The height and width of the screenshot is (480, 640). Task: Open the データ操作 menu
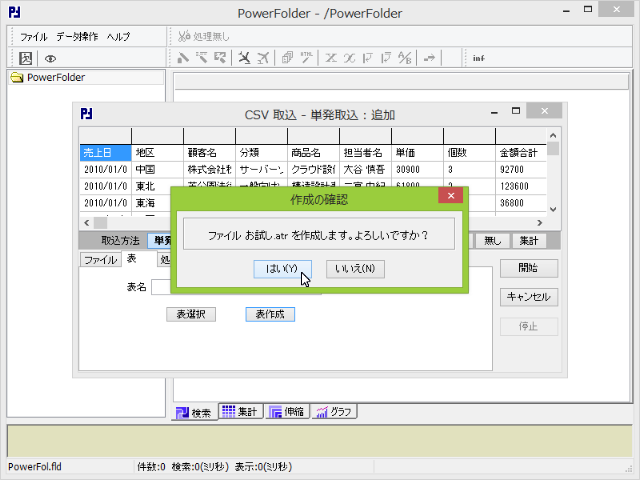[77, 37]
